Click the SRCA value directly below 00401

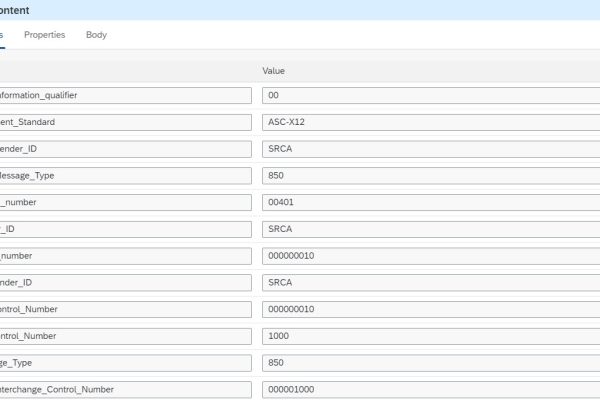click(430, 229)
